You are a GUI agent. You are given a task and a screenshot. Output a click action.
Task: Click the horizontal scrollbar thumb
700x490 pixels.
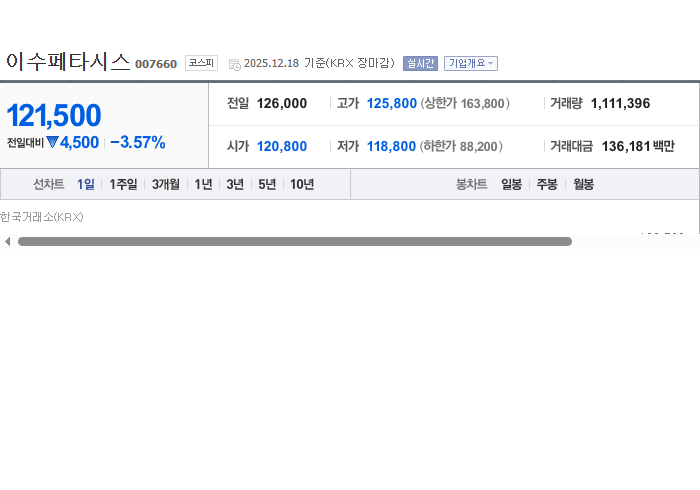point(295,241)
